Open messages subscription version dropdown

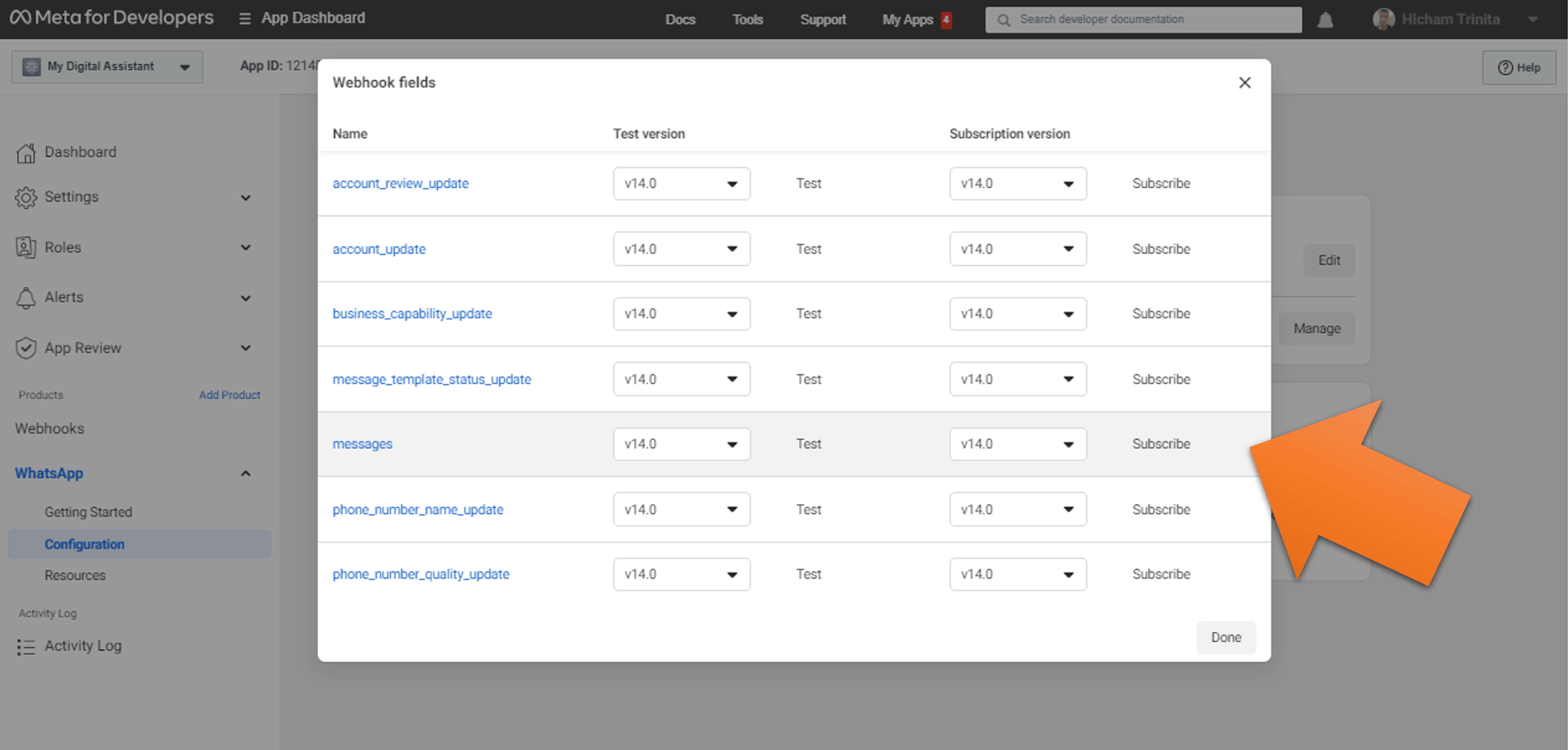[1017, 444]
